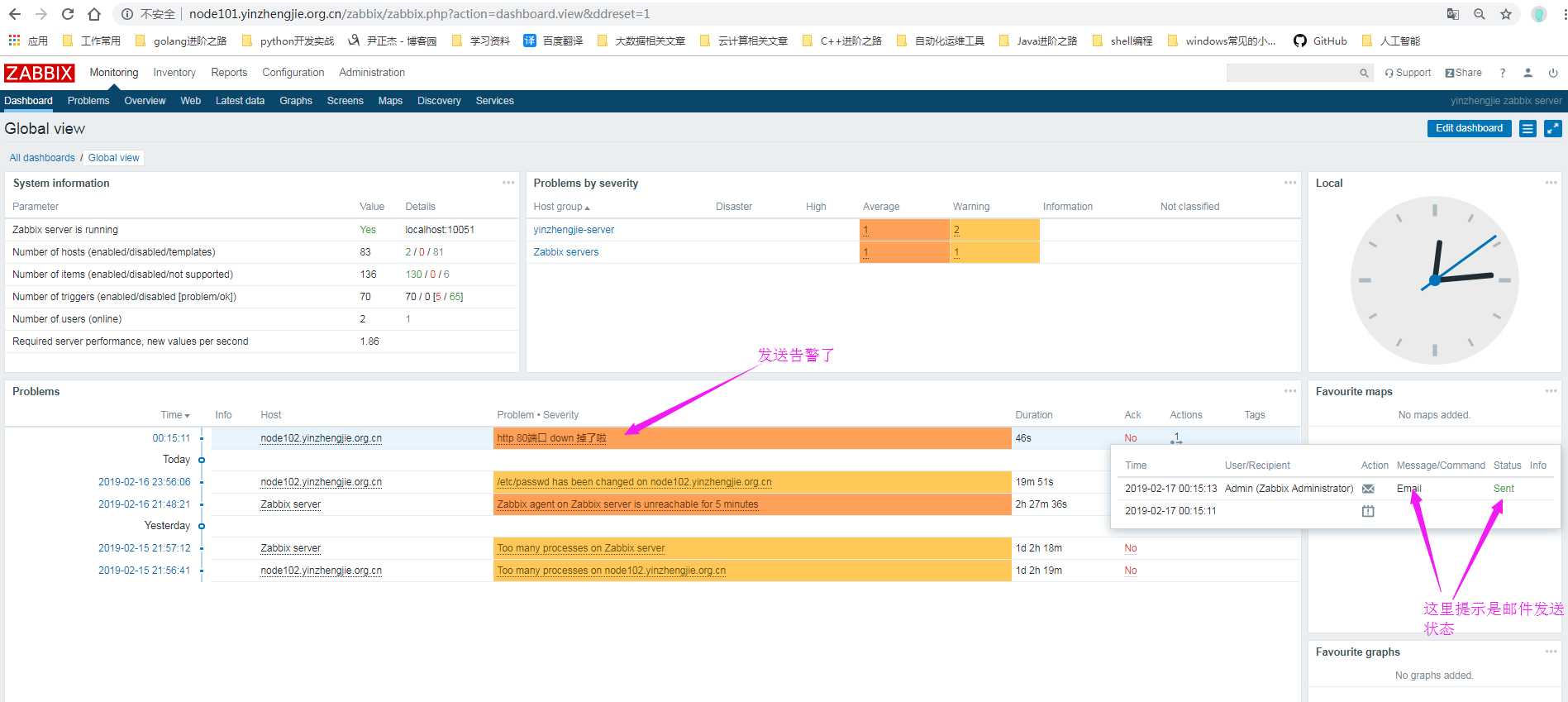The width and height of the screenshot is (1568, 702).
Task: Open user profile icon
Action: click(x=1528, y=73)
